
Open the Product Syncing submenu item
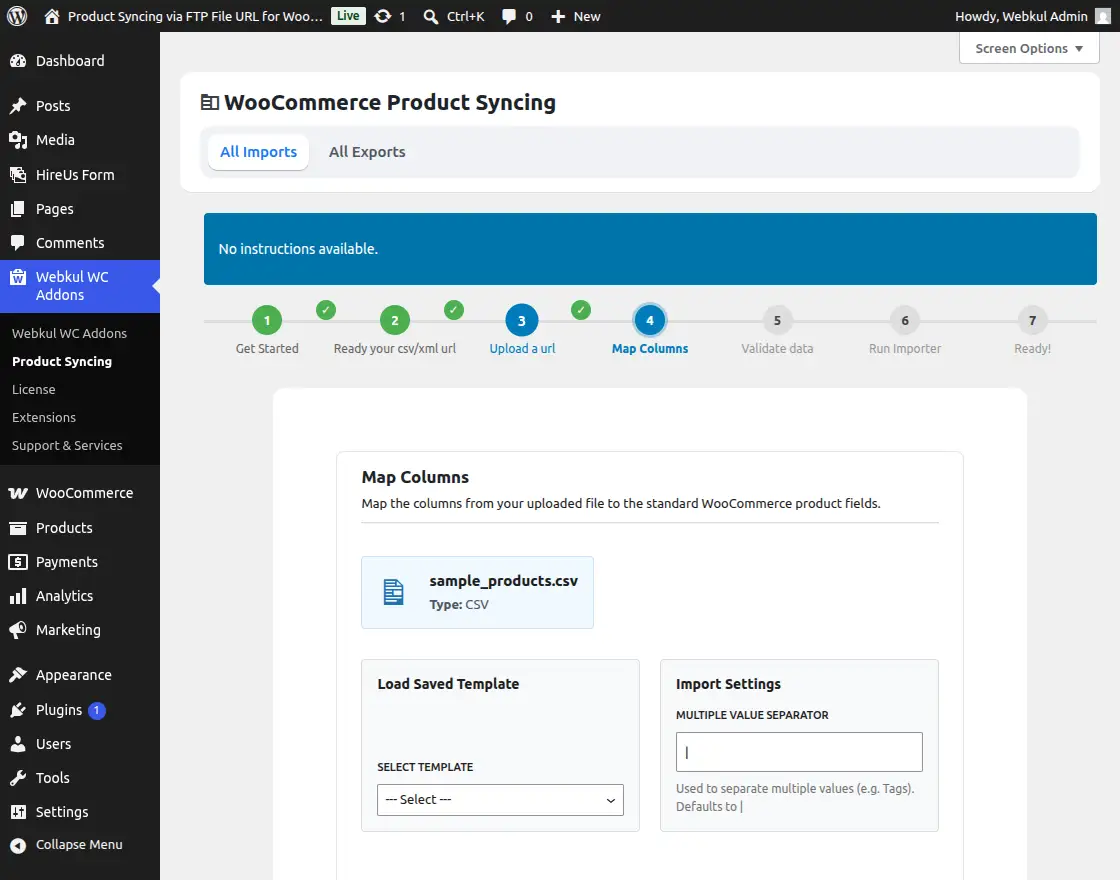click(62, 361)
